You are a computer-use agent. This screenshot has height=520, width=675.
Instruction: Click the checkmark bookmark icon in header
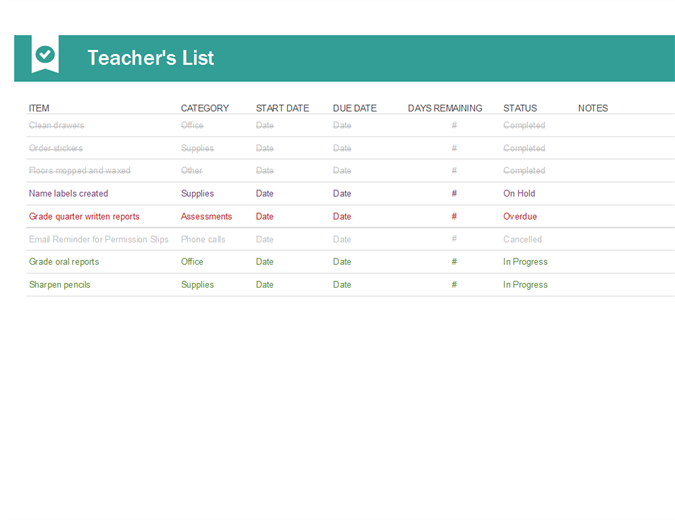click(45, 54)
